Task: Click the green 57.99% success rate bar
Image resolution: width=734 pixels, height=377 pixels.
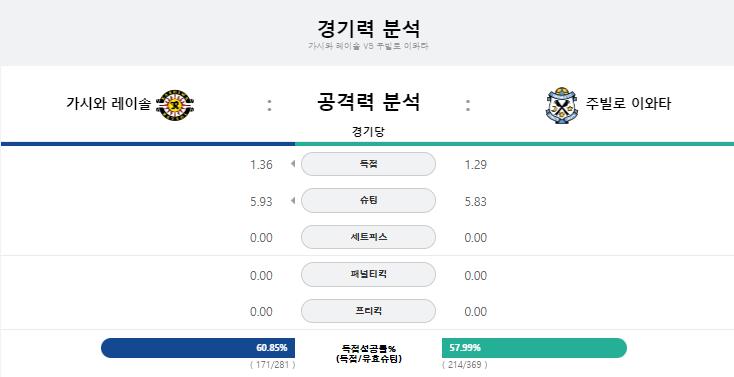Action: 534,348
